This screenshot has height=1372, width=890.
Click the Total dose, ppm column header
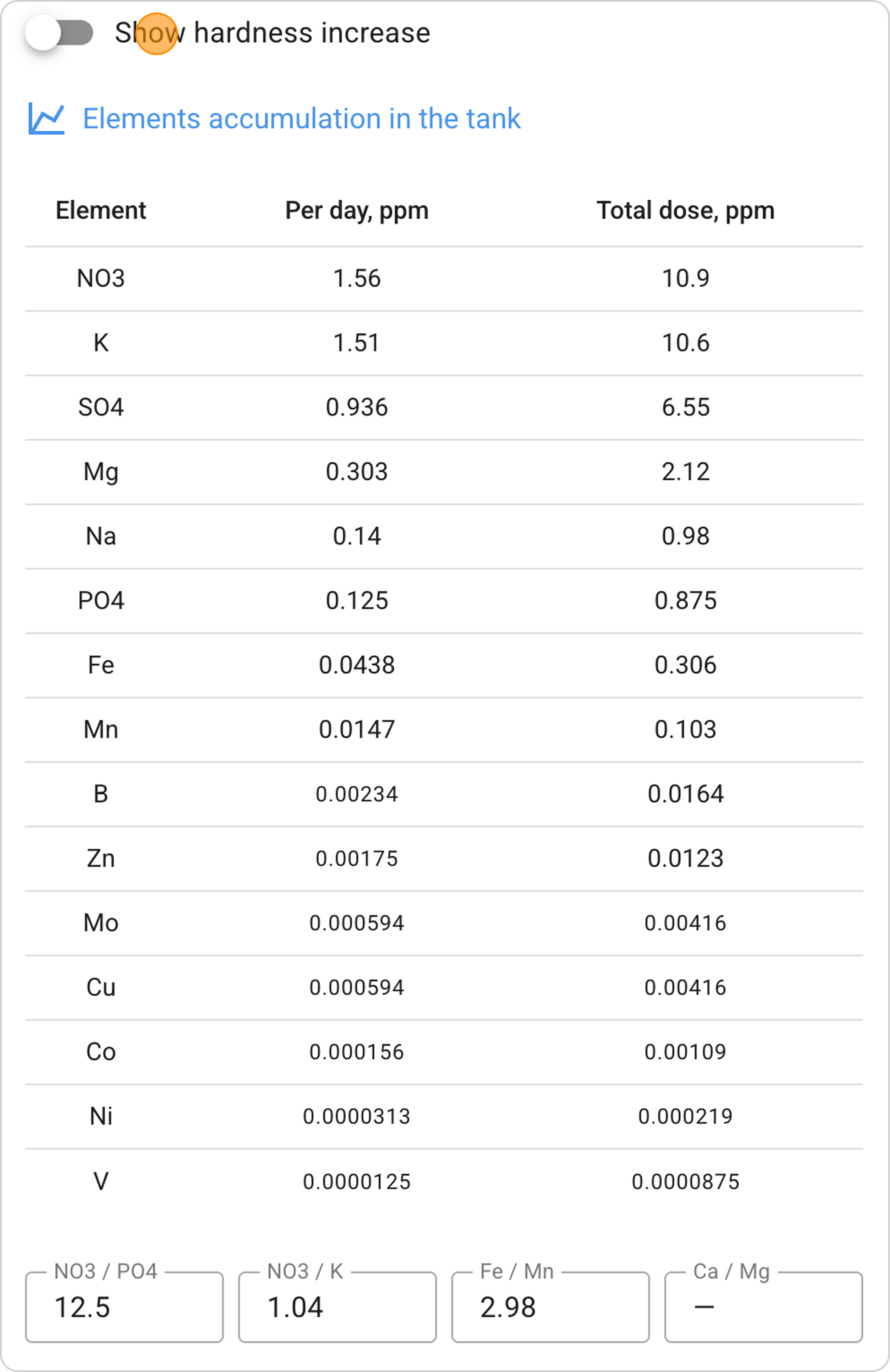685,210
